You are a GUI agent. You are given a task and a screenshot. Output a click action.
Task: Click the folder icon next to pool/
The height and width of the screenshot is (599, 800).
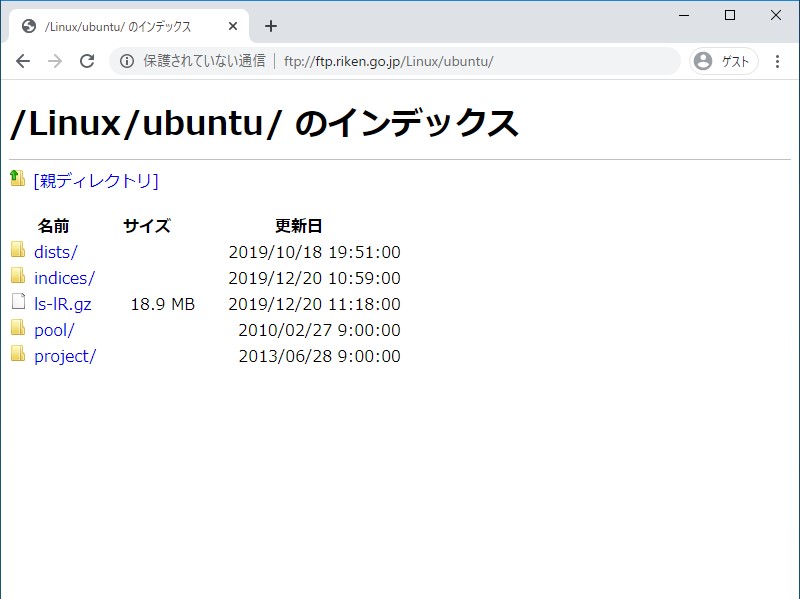tap(18, 329)
